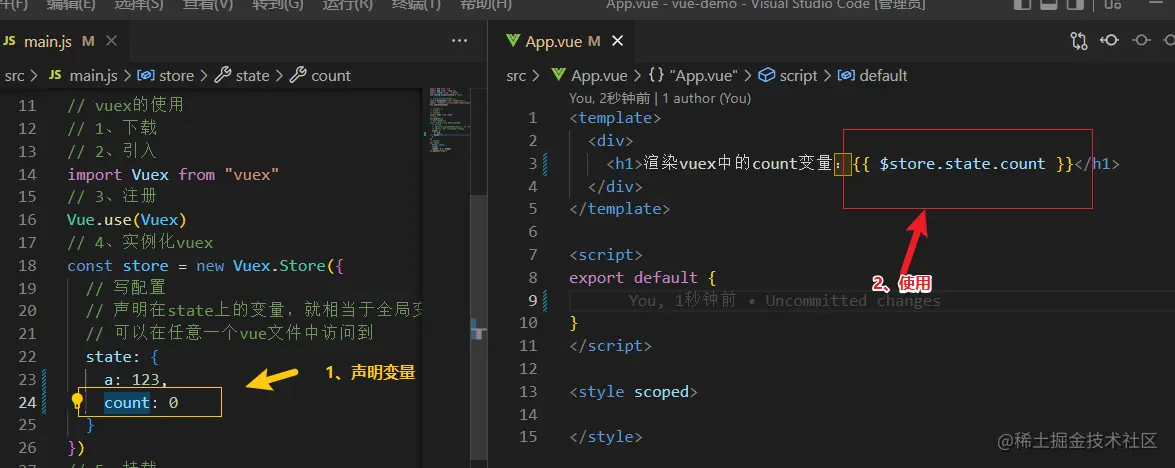Image resolution: width=1175 pixels, height=468 pixels.
Task: Click line number 18 in main.js
Action: point(27,266)
